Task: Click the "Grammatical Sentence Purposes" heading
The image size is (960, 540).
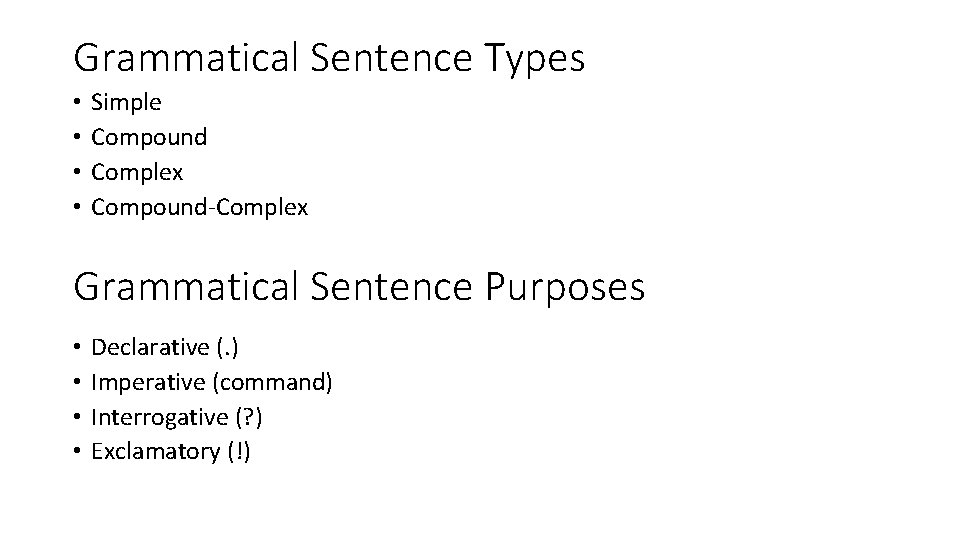Action: coord(359,288)
